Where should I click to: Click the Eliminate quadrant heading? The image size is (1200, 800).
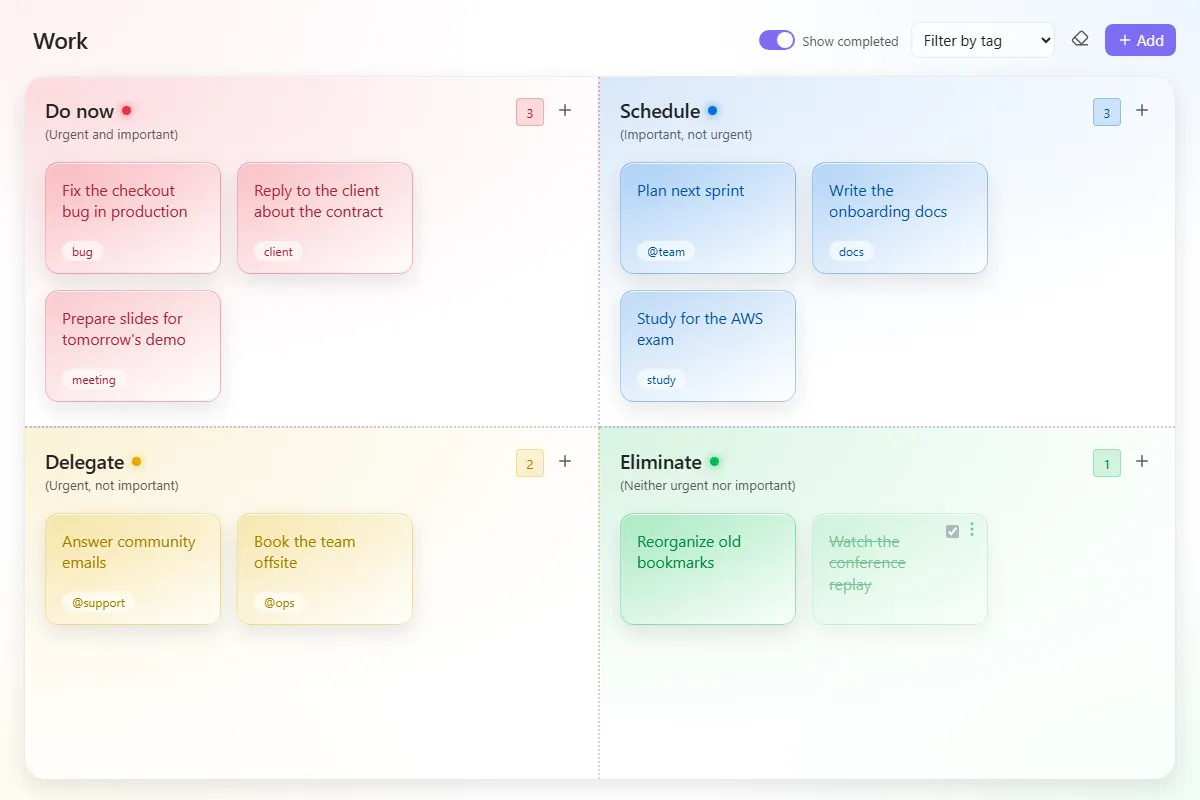(661, 462)
